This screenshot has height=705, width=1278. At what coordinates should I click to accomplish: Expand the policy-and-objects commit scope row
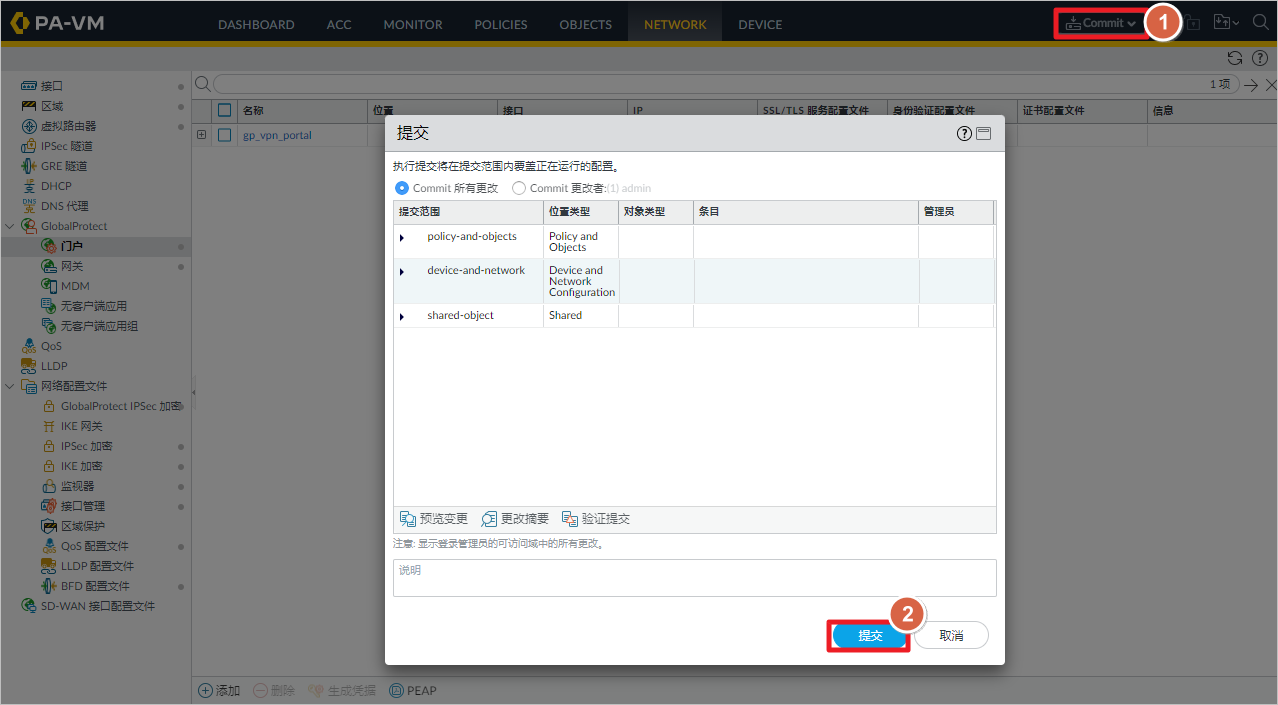tap(402, 238)
